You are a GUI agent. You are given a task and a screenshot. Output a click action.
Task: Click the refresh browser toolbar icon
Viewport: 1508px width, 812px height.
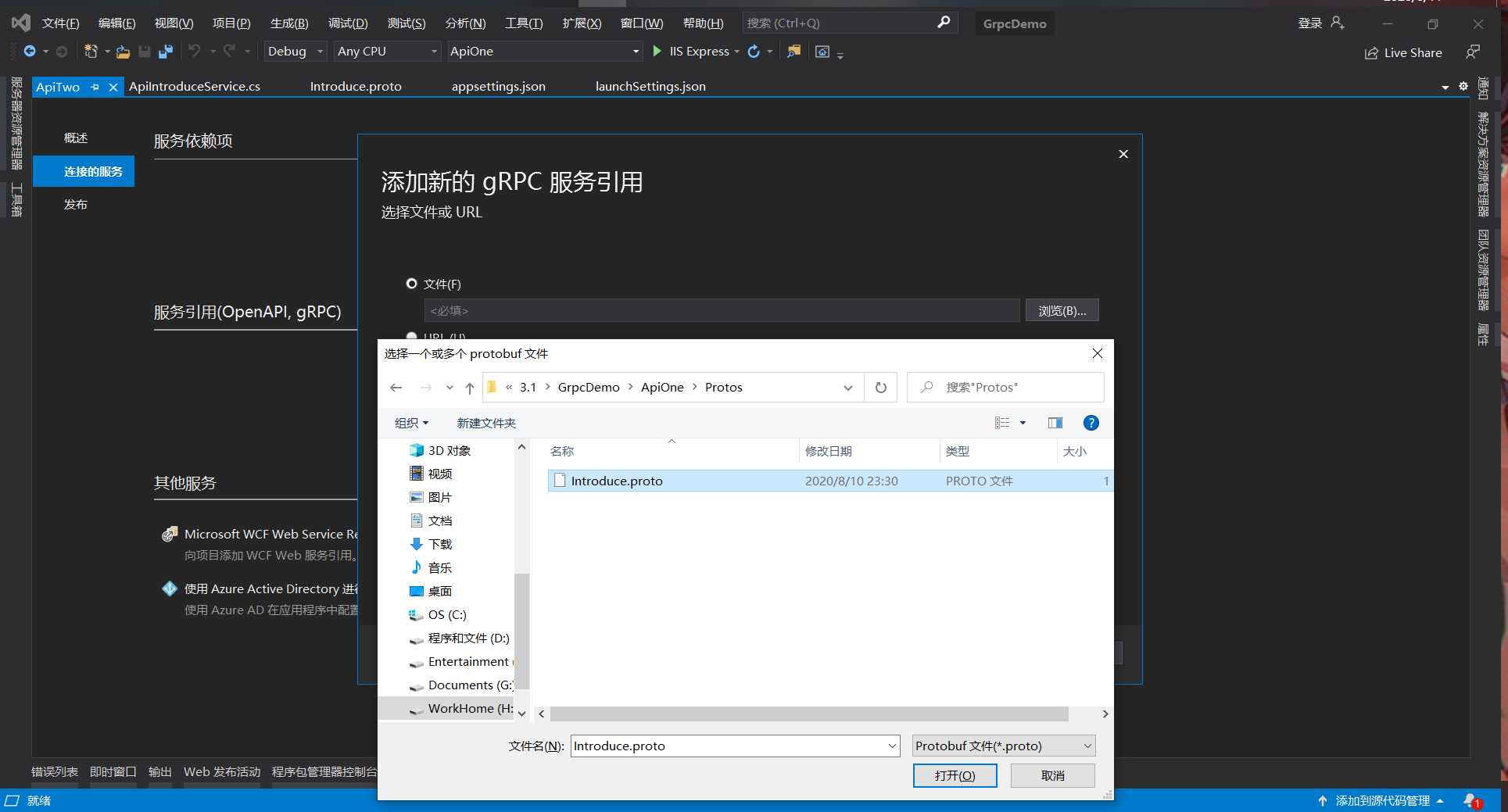tap(754, 52)
